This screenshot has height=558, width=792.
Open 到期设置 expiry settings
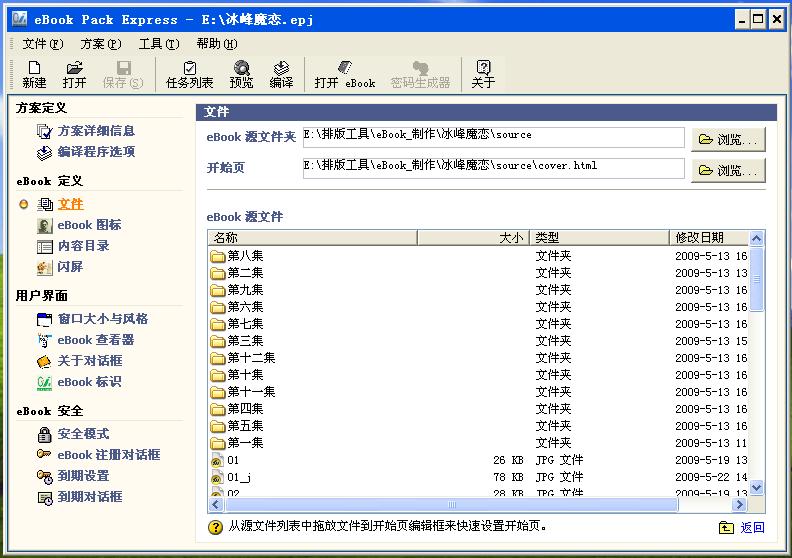pyautogui.click(x=73, y=476)
